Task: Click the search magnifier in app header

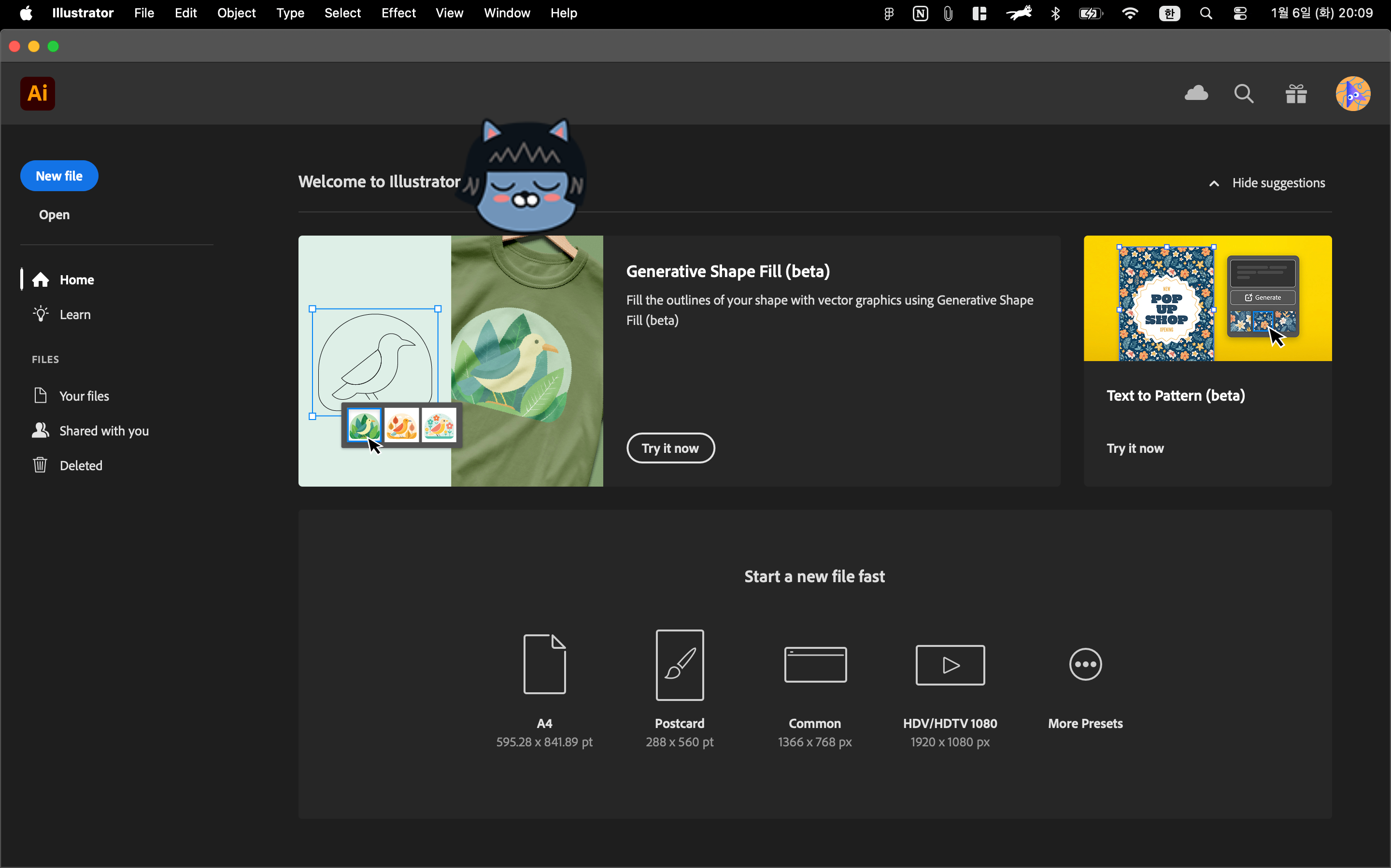Action: tap(1243, 93)
